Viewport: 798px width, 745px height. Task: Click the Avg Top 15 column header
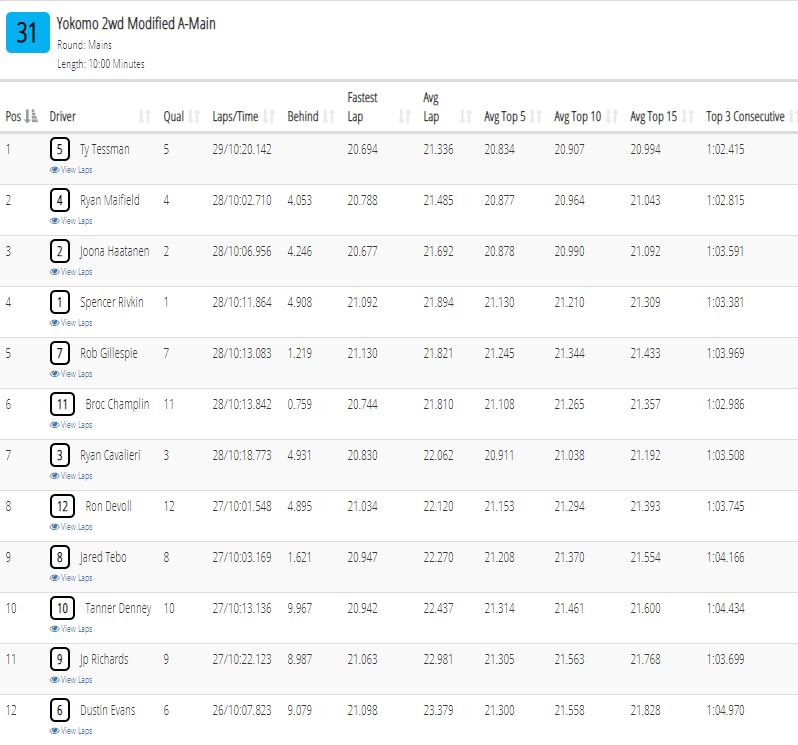(653, 117)
